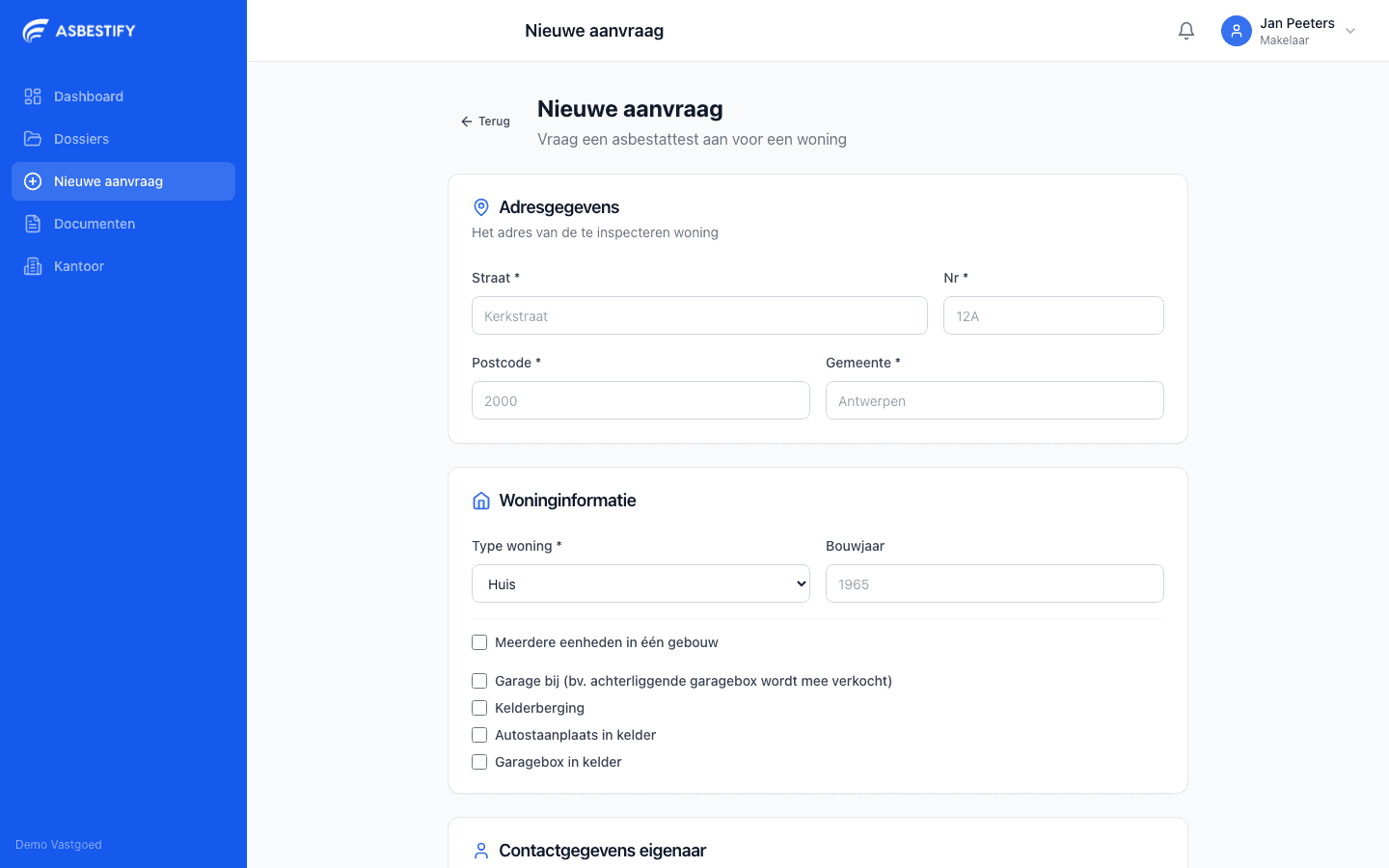Open the Type woning dropdown
Image resolution: width=1389 pixels, height=868 pixels.
point(640,583)
